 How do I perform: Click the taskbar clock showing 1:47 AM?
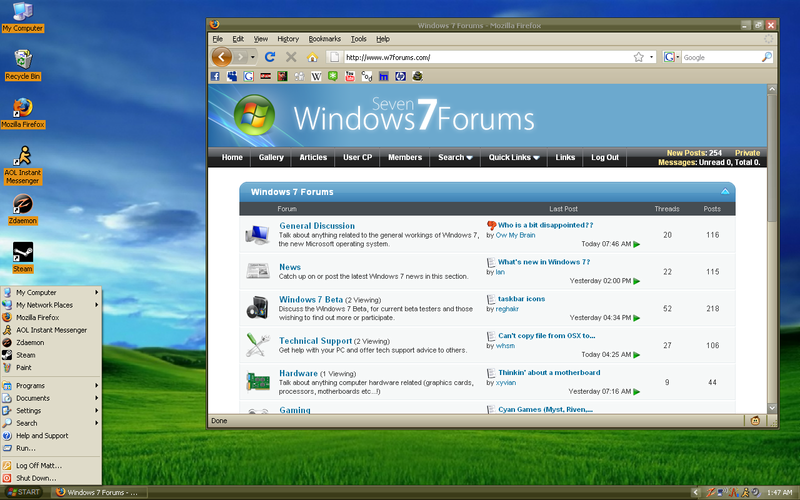pyautogui.click(x=779, y=493)
